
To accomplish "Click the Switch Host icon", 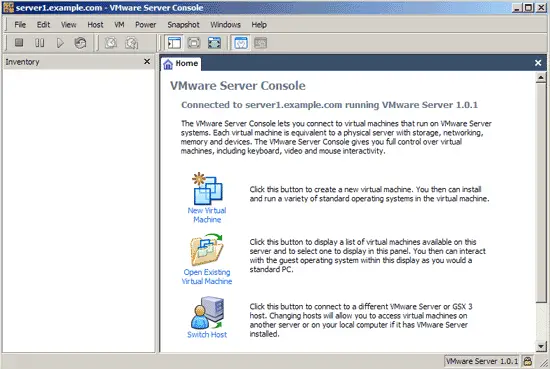I will [x=207, y=313].
